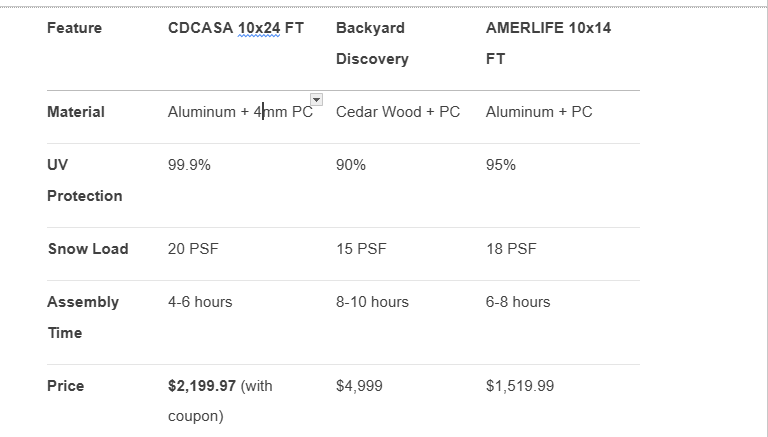The height and width of the screenshot is (437, 768).
Task: Click the bold "$2,199.97" price text
Action: click(x=202, y=386)
